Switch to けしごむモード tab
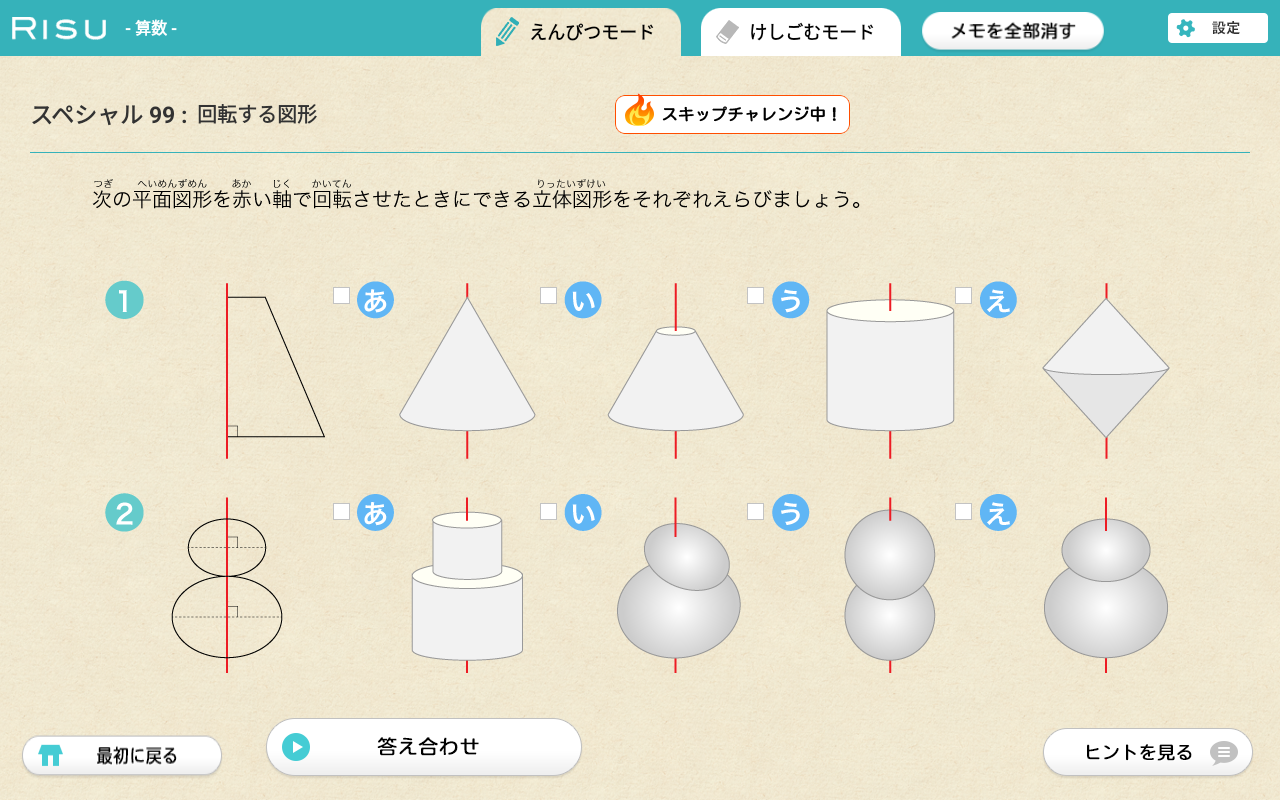Screen dimensions: 1280x800 801,32
